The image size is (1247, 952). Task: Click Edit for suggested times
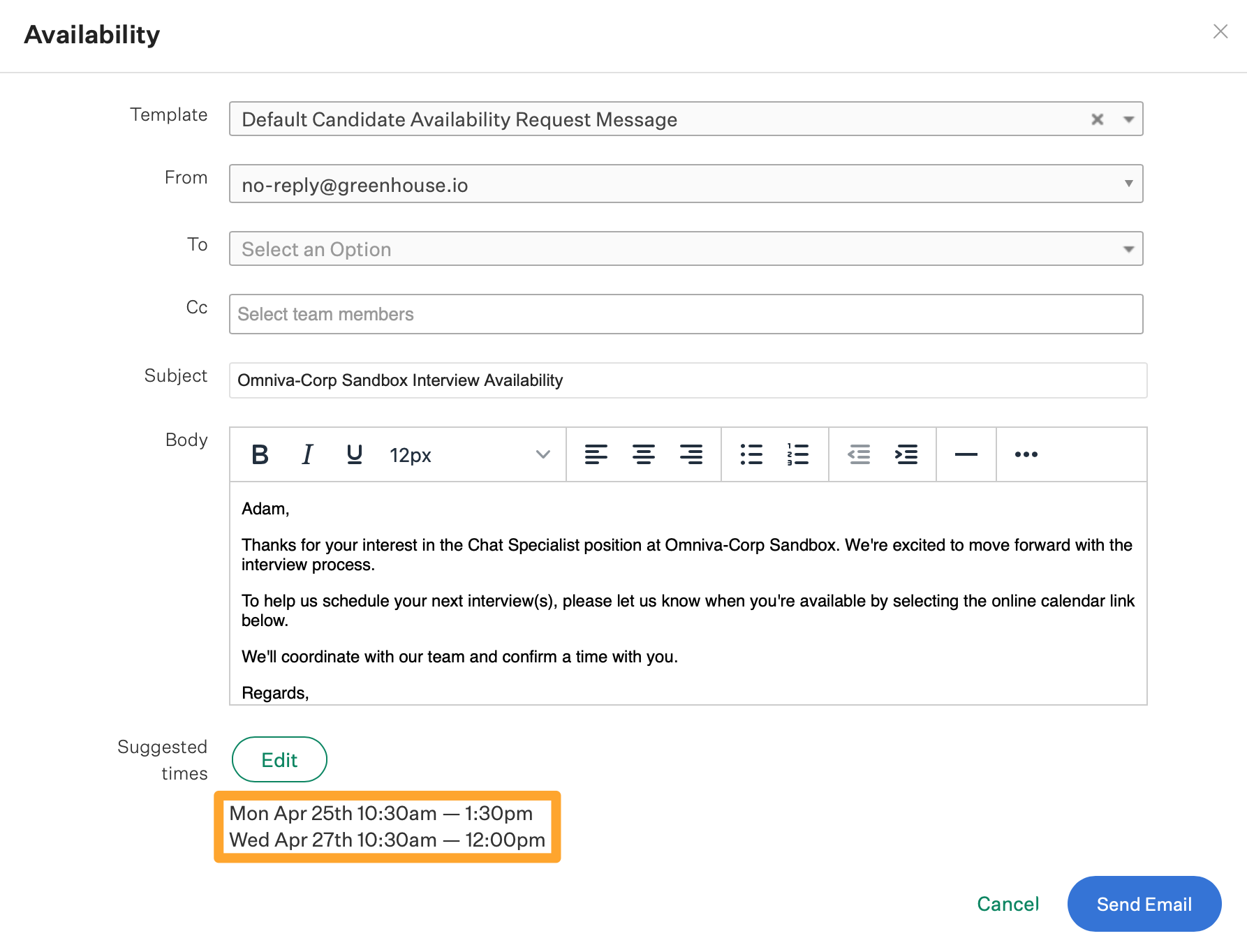(279, 759)
